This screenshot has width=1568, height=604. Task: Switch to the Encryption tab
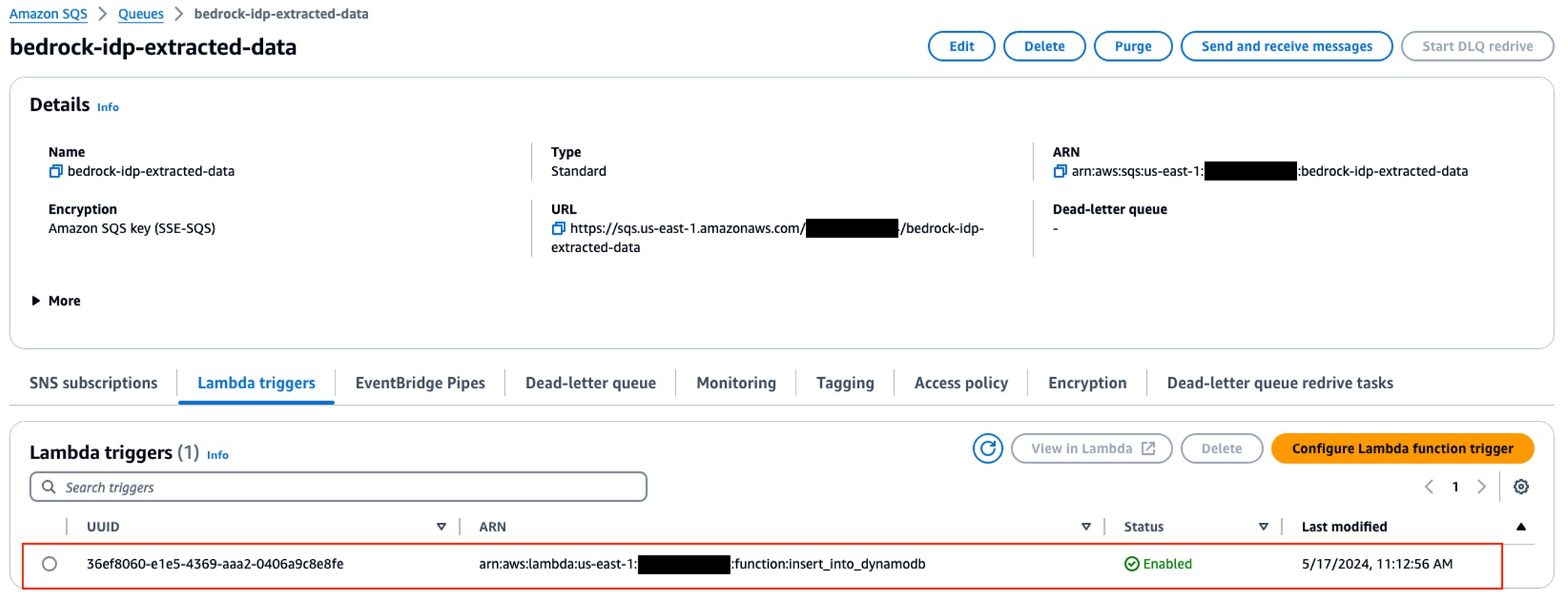coord(1087,383)
